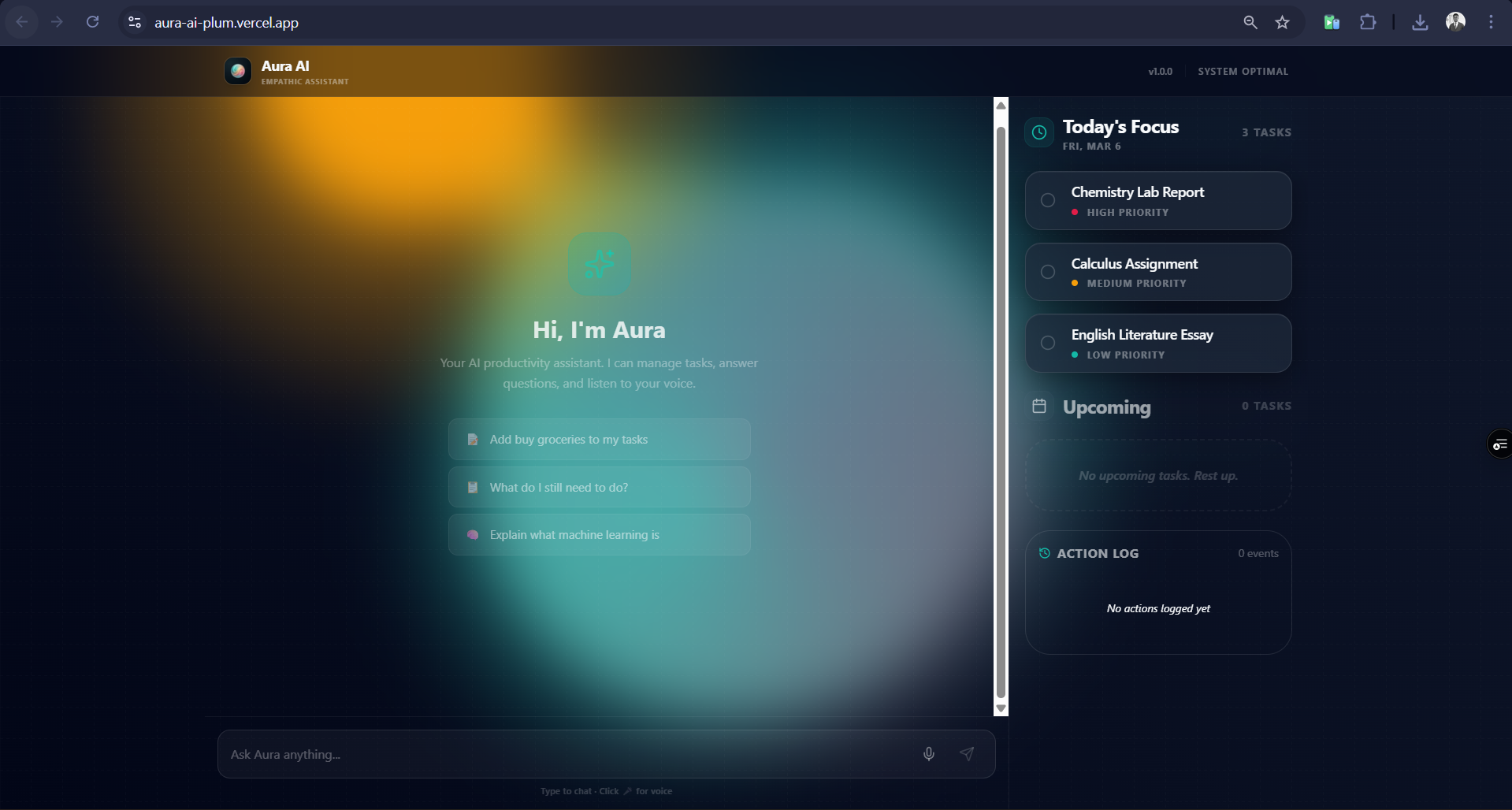Bookmark this page with the star icon

1282,22
